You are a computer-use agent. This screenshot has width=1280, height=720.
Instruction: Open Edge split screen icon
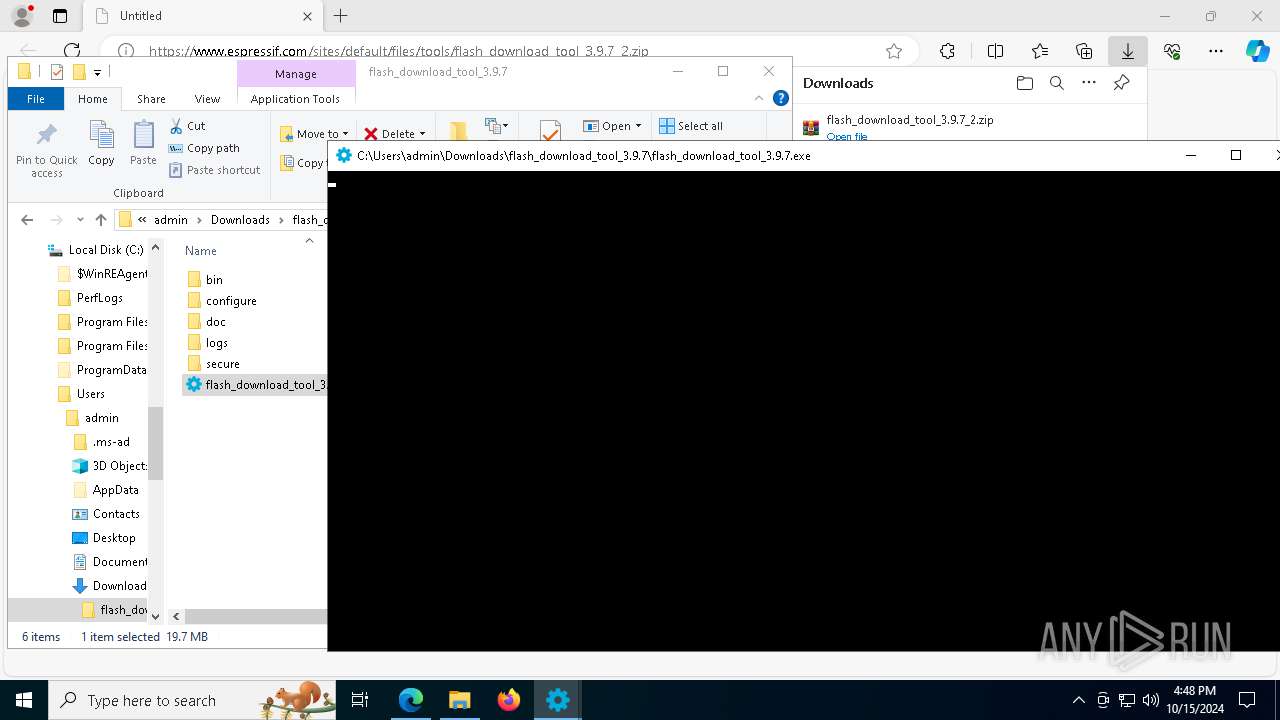(x=995, y=51)
